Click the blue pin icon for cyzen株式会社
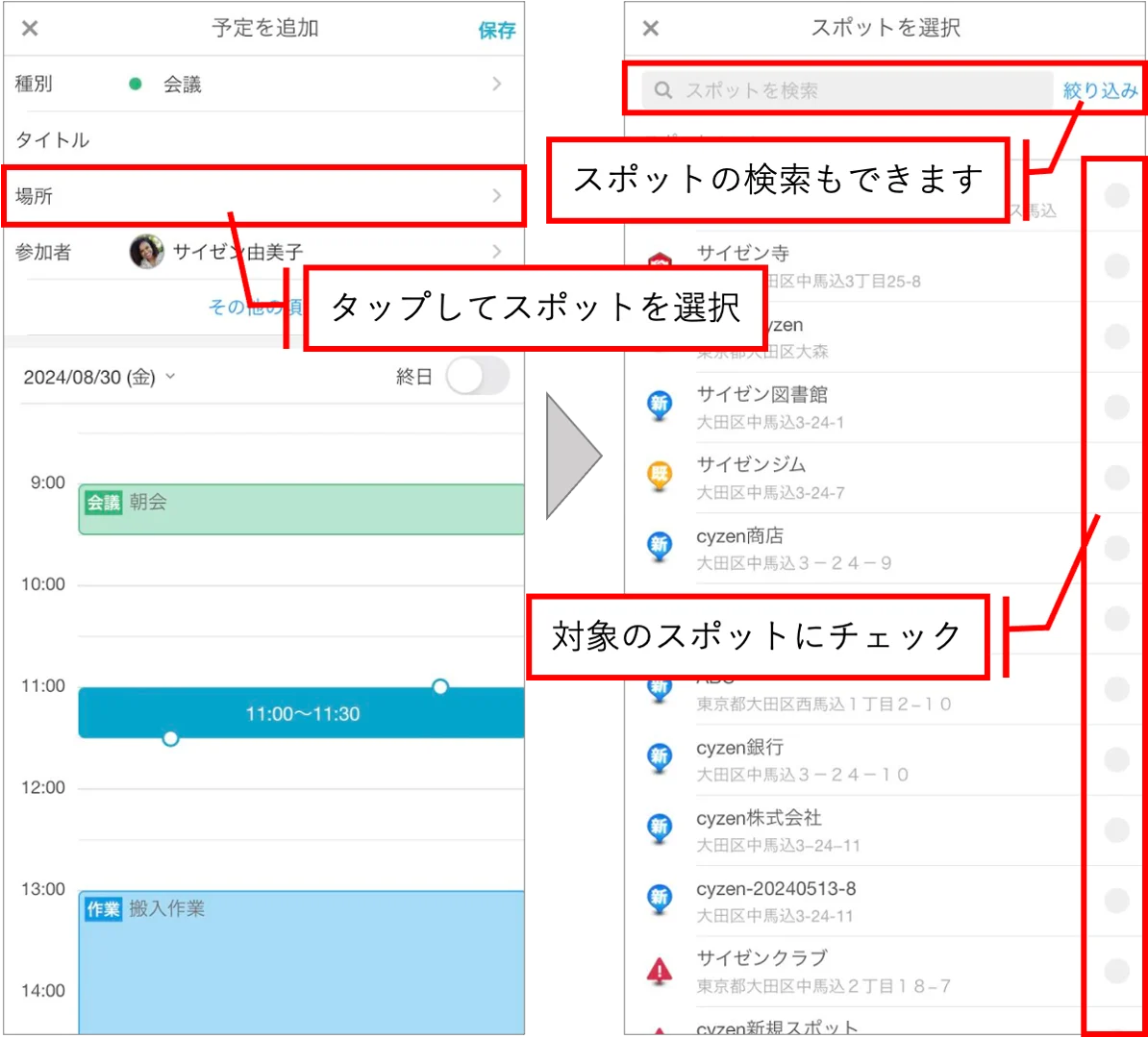Screen dimensions: 1148x1038 click(x=660, y=828)
